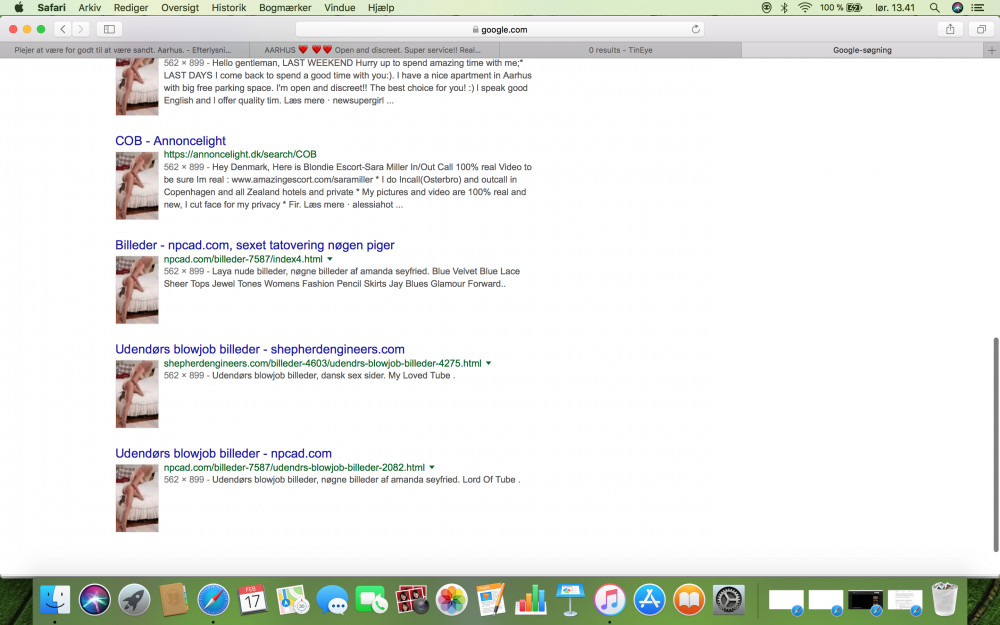The width and height of the screenshot is (1000, 625).
Task: Open the 'COB - Annoncelight' result link
Action: pos(170,141)
